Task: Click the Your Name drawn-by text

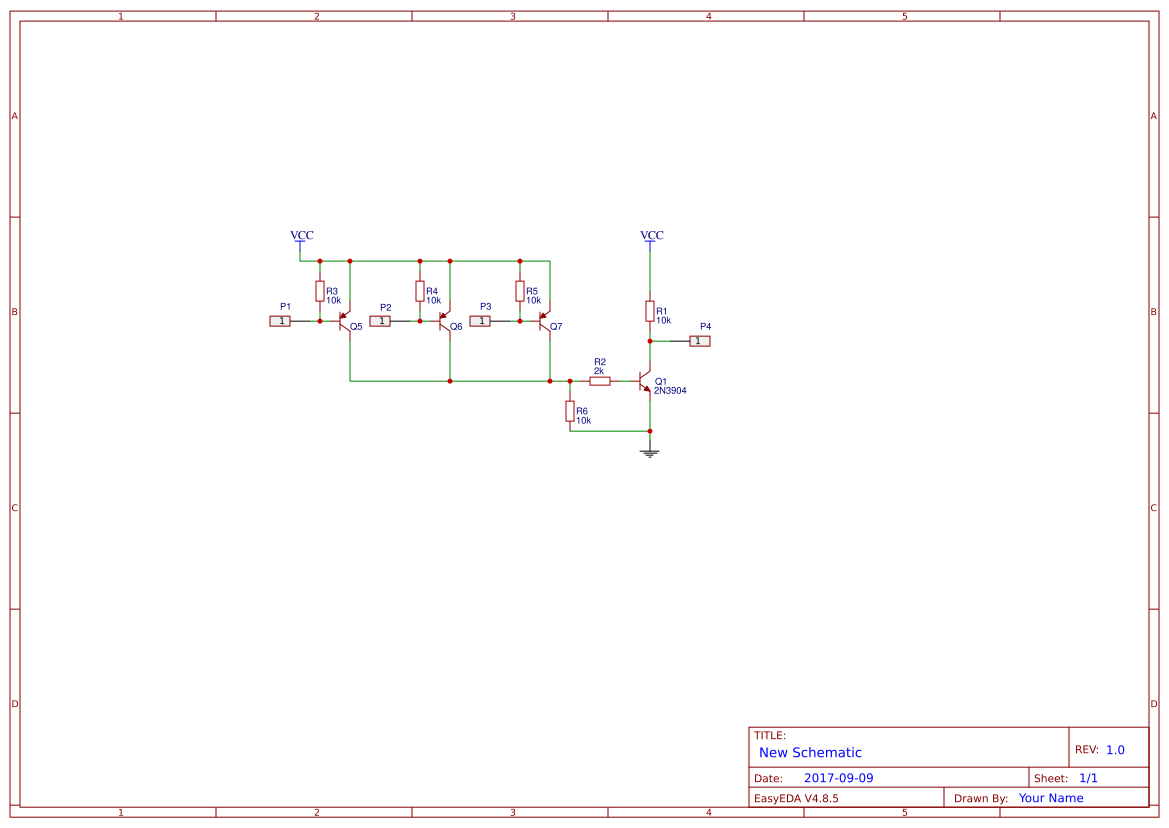Action: pyautogui.click(x=1050, y=797)
